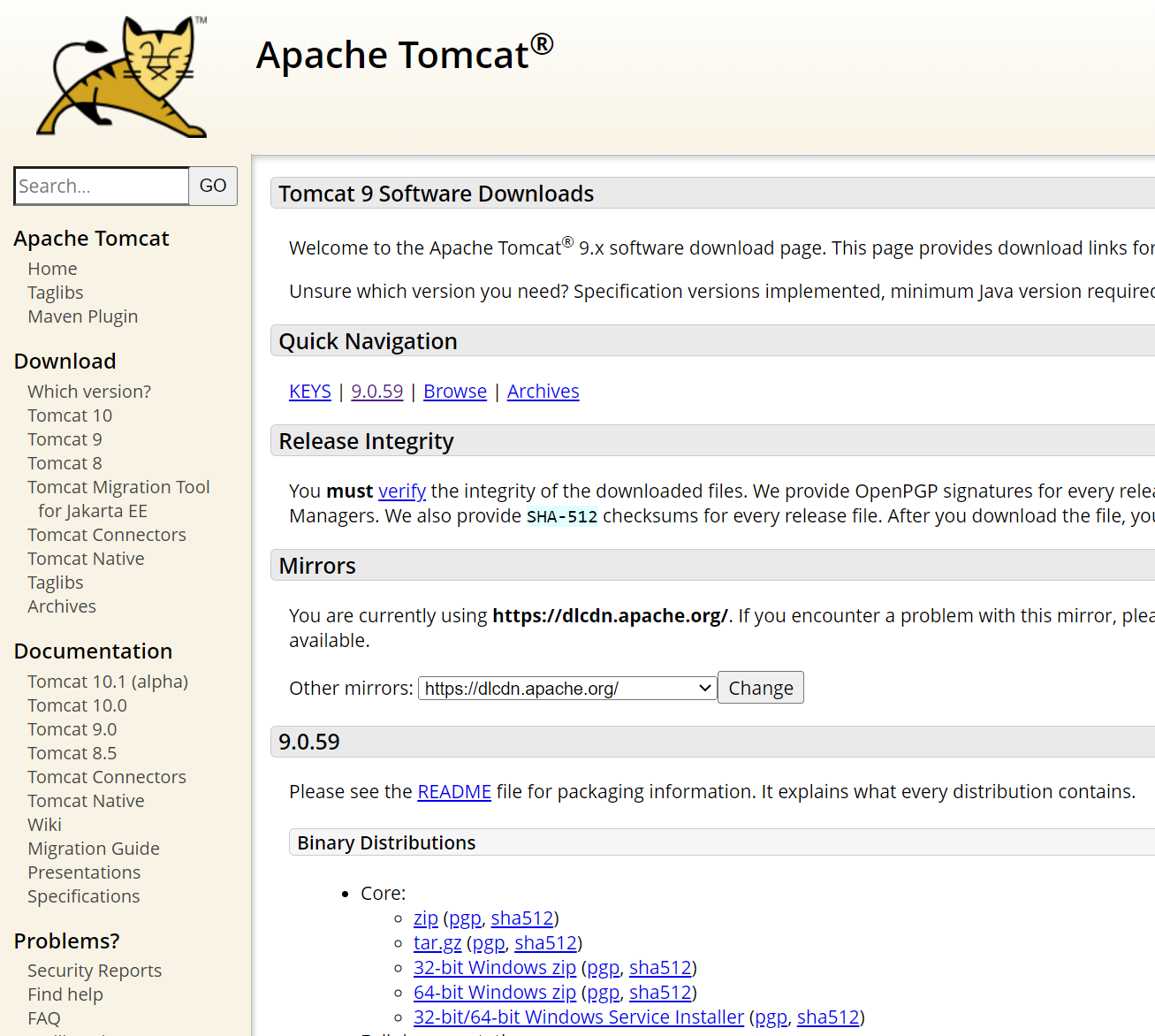Jump to 9.0.59 via quick navigation
Image resolution: width=1155 pixels, height=1036 pixels.
(x=377, y=392)
